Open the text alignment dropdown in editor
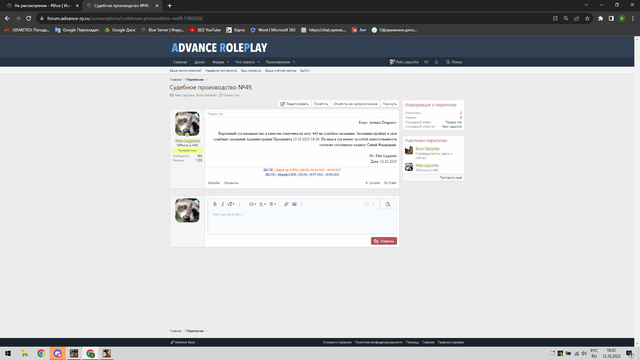The image size is (640, 360). click(262, 204)
